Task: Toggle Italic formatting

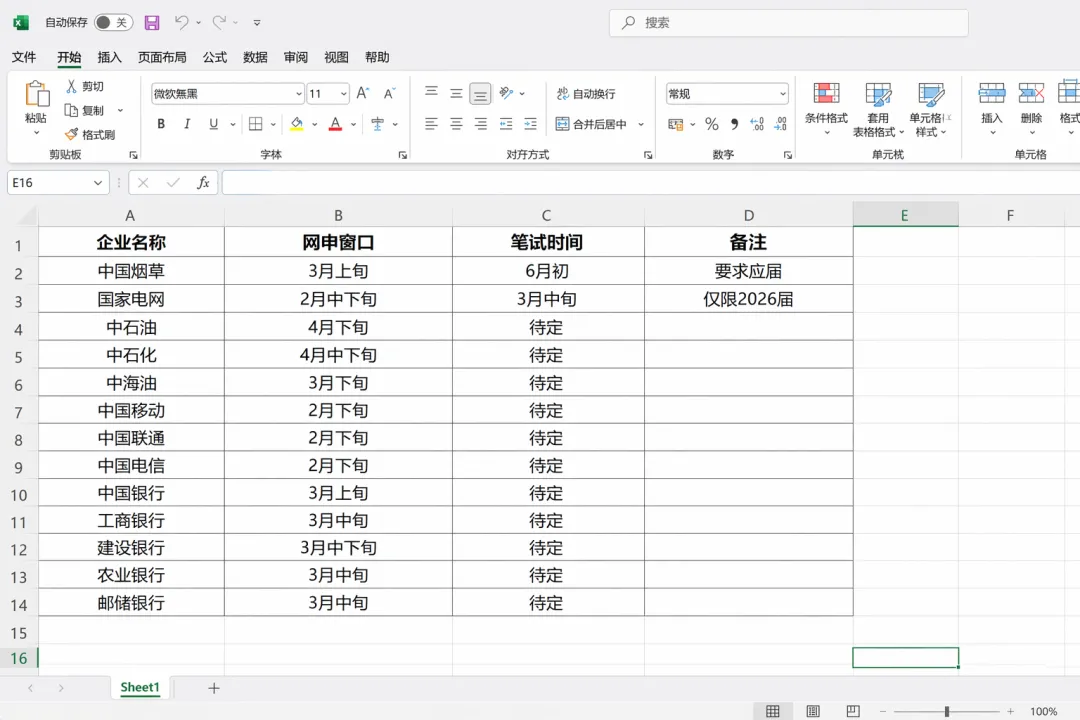Action: pyautogui.click(x=187, y=124)
